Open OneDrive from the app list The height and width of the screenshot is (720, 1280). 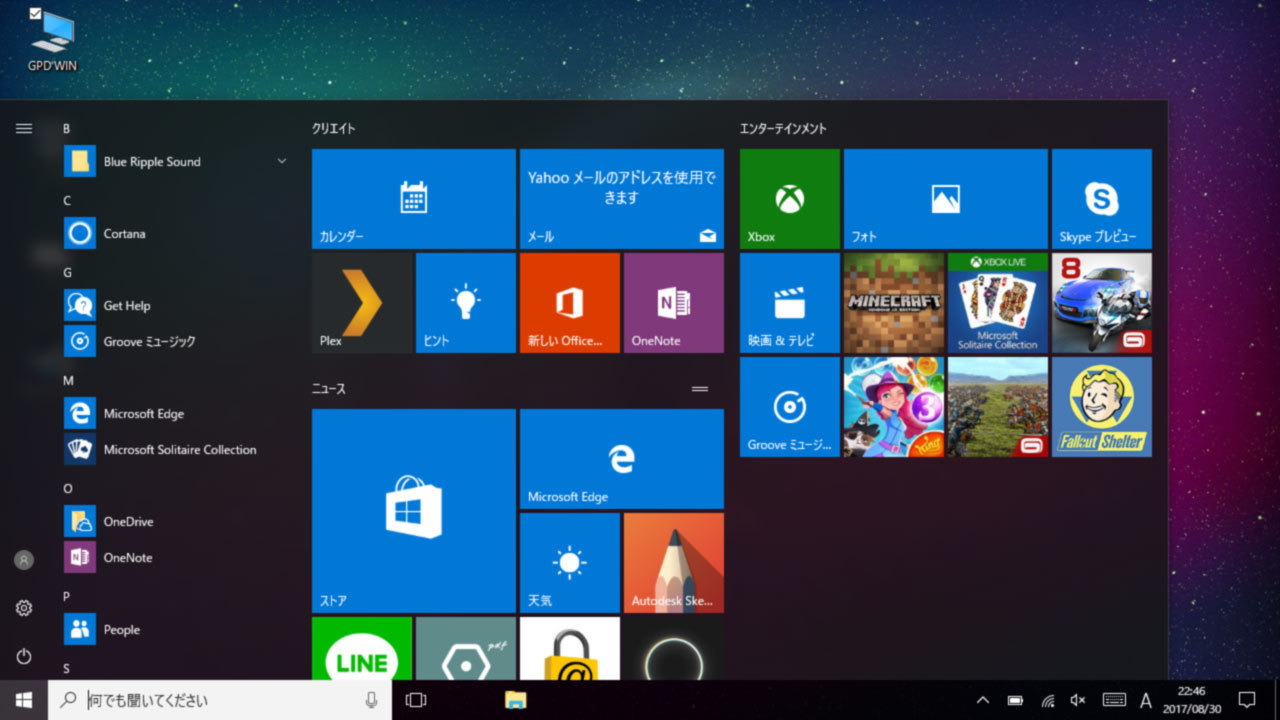click(x=177, y=521)
